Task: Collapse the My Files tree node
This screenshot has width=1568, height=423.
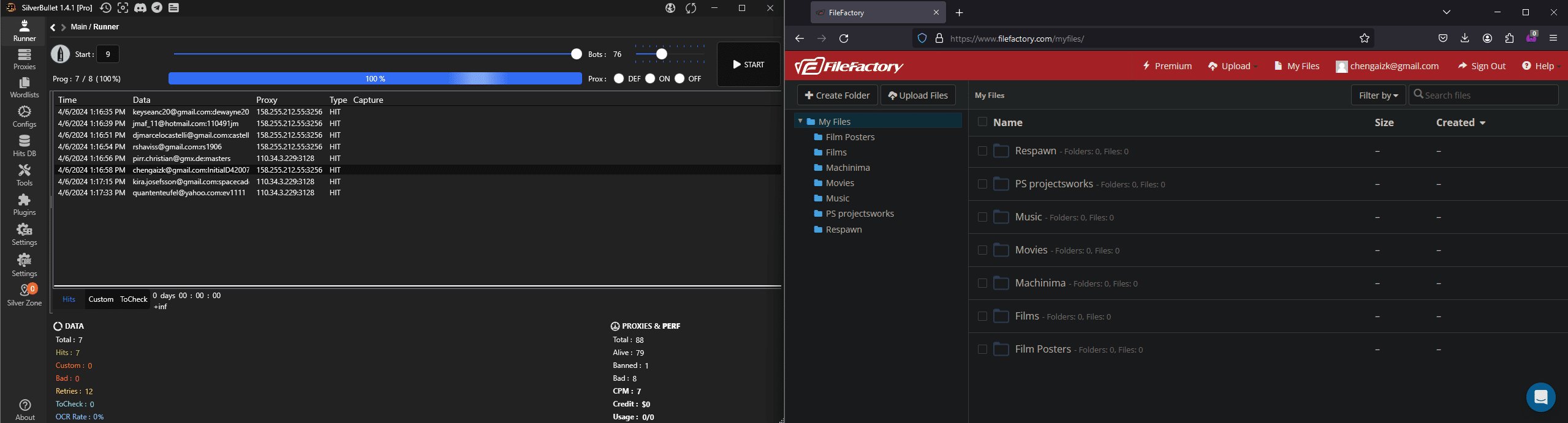Action: tap(800, 121)
